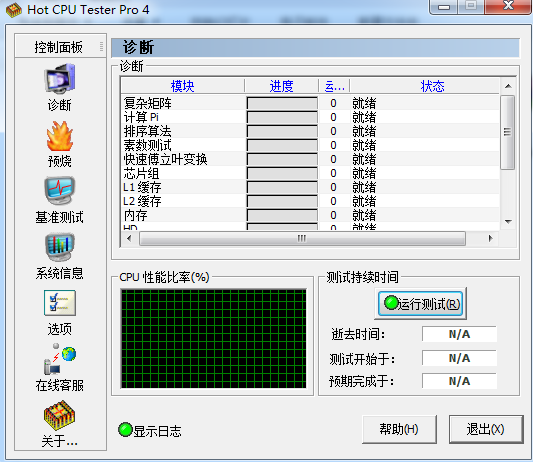Select the 素数测试 module row

click(310, 145)
